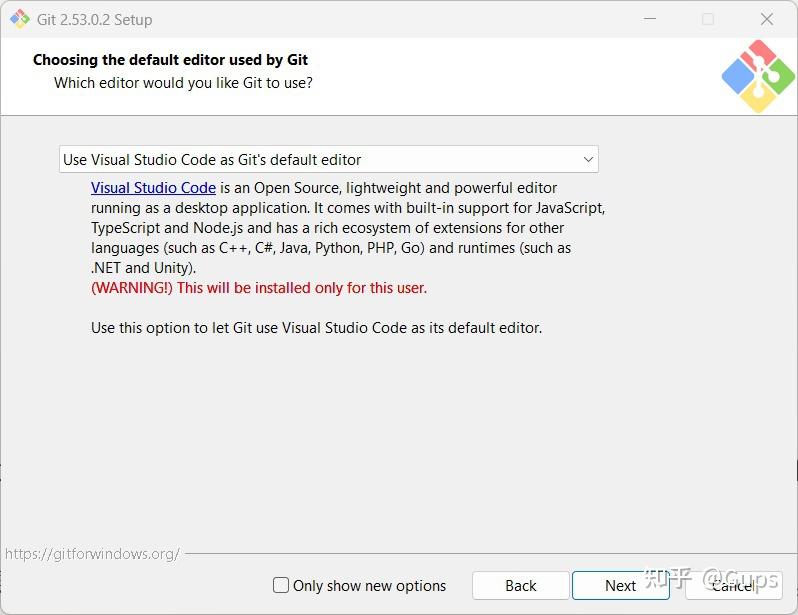The width and height of the screenshot is (798, 615).
Task: Click the Git icon in the title bar
Action: coord(20,19)
